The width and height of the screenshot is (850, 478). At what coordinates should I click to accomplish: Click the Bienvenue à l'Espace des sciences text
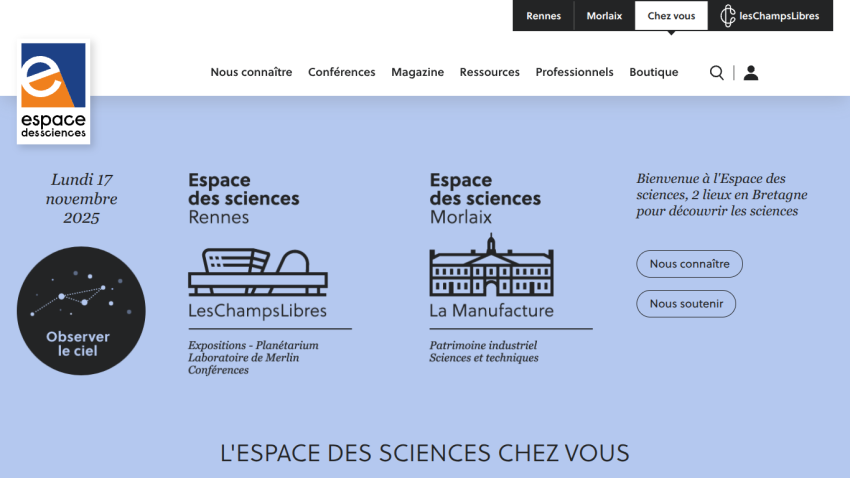pos(722,195)
